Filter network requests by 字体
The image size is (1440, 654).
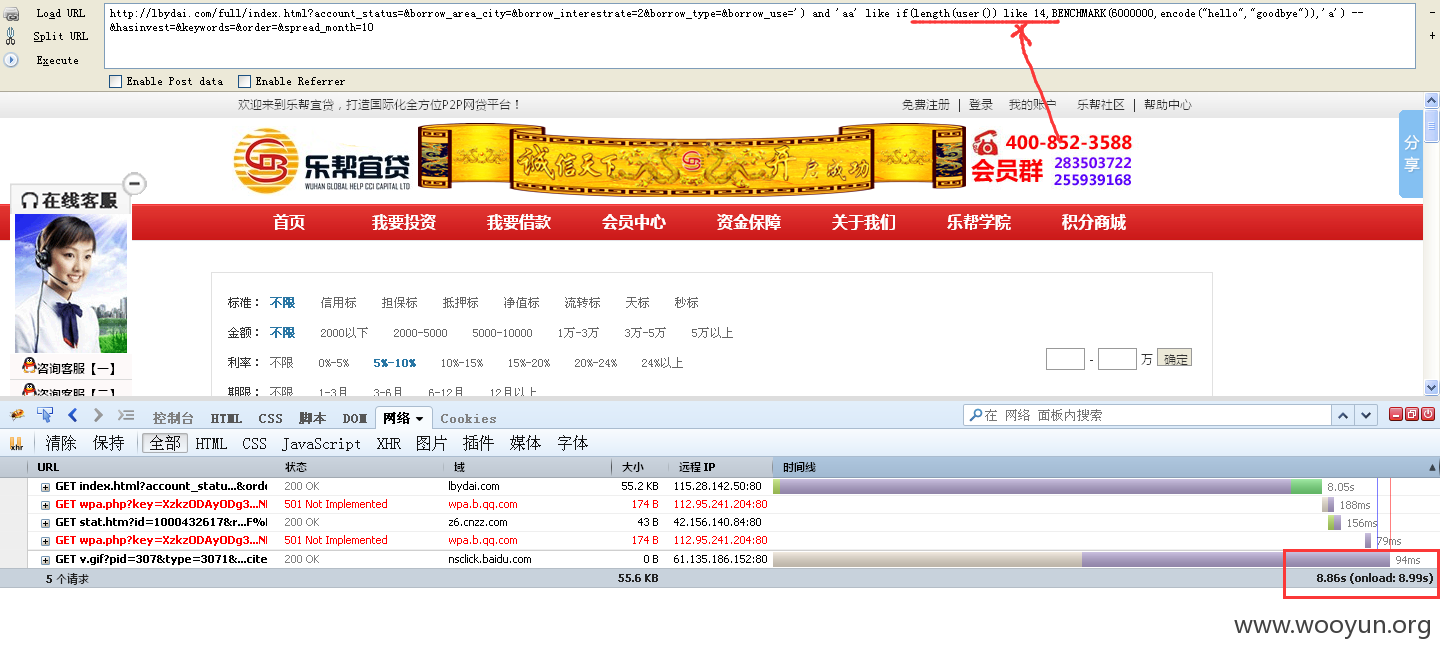point(573,443)
